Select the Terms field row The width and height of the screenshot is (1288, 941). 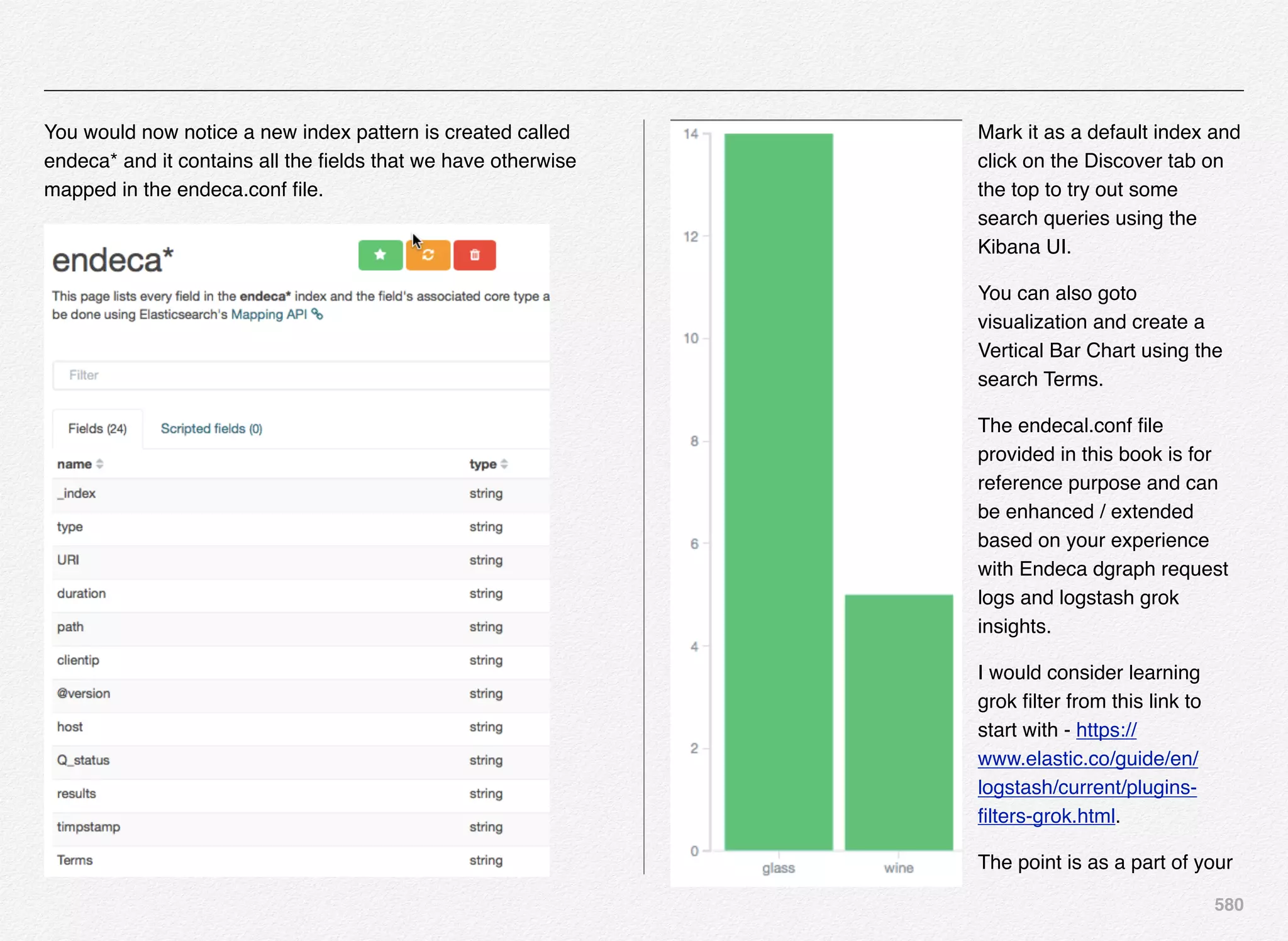pyautogui.click(x=301, y=860)
